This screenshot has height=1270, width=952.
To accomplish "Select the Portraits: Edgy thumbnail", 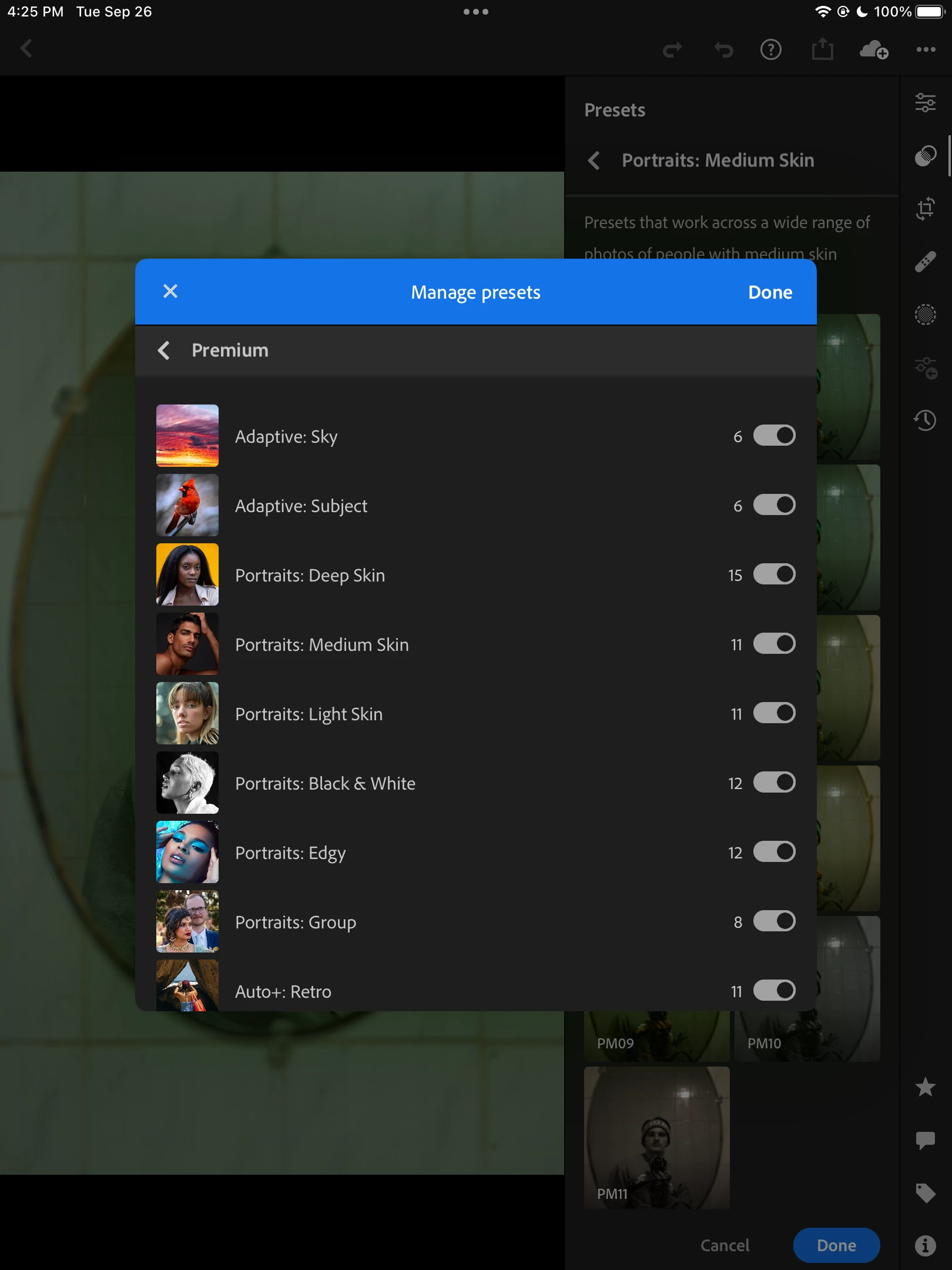I will tap(187, 852).
